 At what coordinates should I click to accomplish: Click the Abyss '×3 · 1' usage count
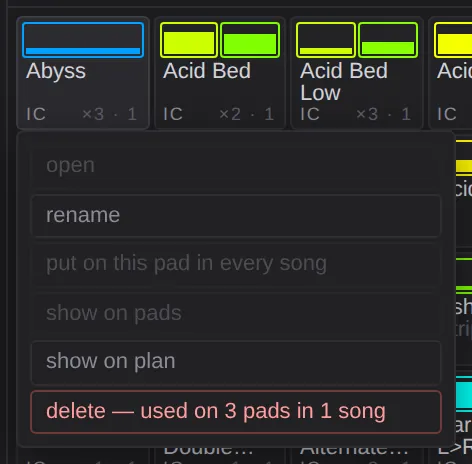coord(109,114)
